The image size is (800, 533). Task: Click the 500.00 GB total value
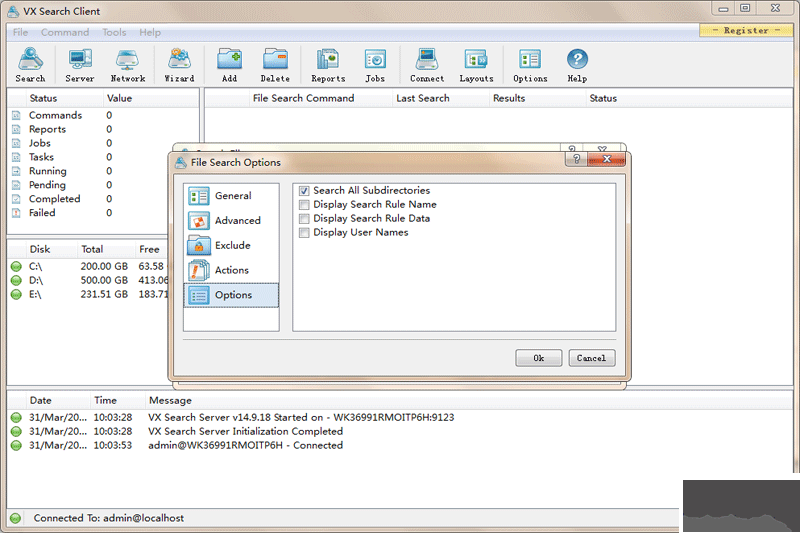click(x=104, y=280)
